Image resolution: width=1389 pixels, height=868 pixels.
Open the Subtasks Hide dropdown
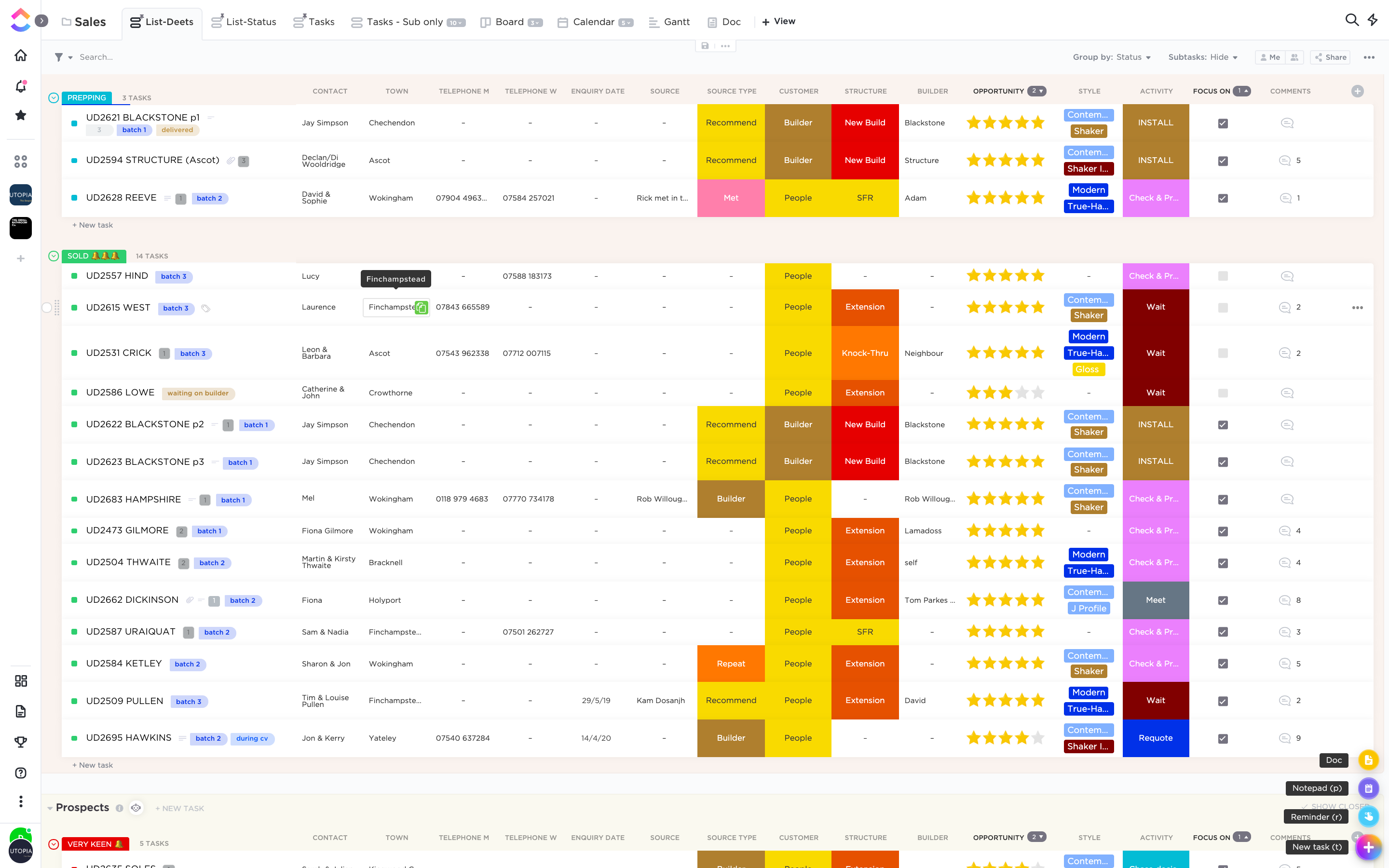coord(1202,57)
